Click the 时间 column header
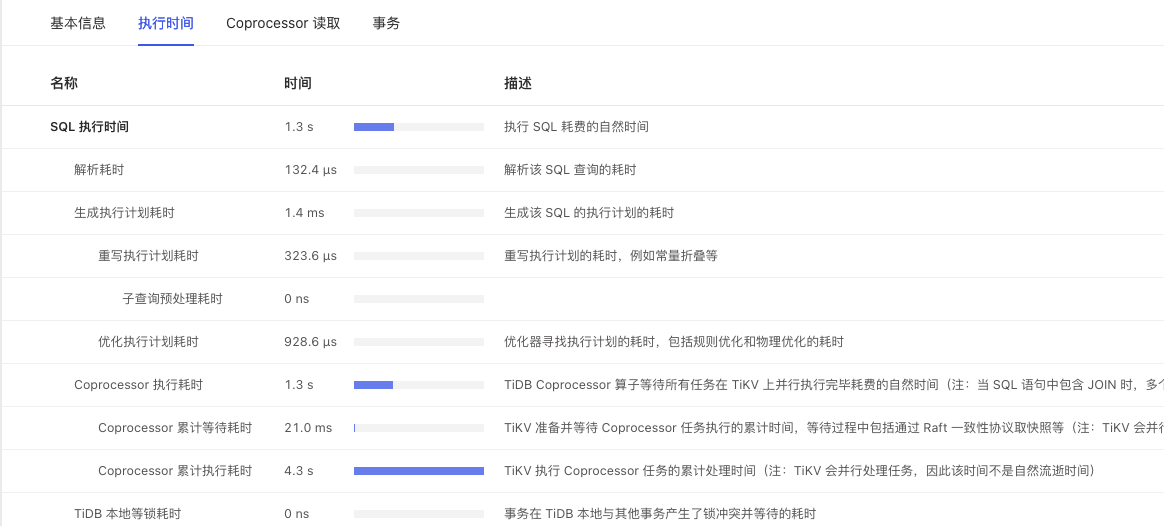 (298, 84)
